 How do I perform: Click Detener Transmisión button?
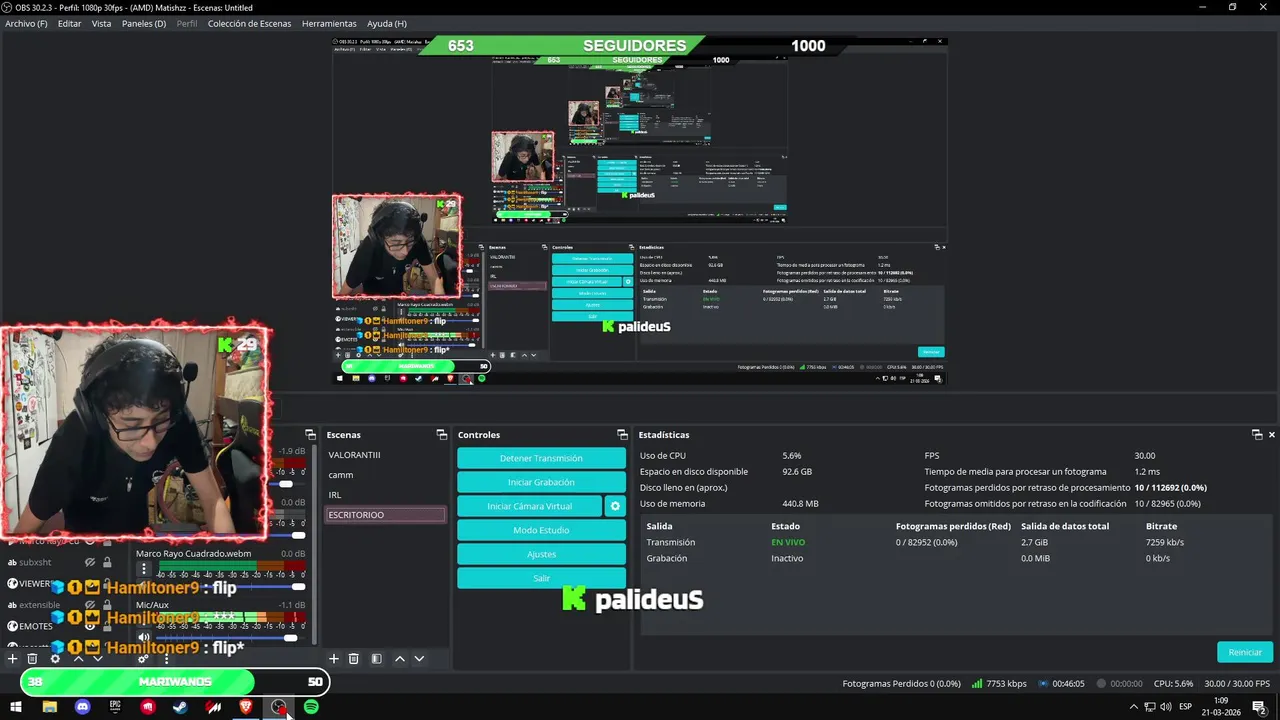[541, 458]
